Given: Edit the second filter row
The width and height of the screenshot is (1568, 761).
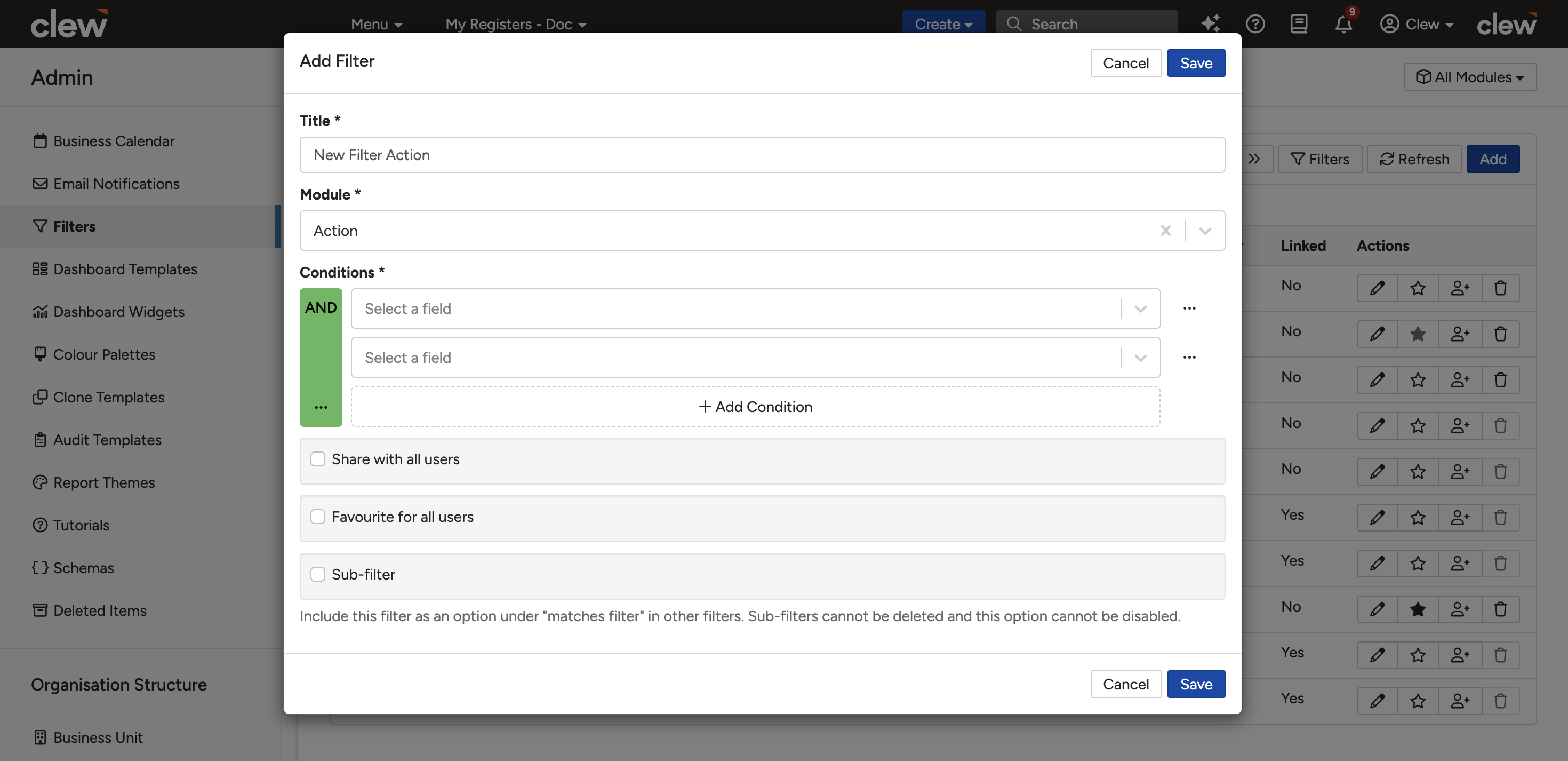Looking at the screenshot, I should pos(1377,334).
